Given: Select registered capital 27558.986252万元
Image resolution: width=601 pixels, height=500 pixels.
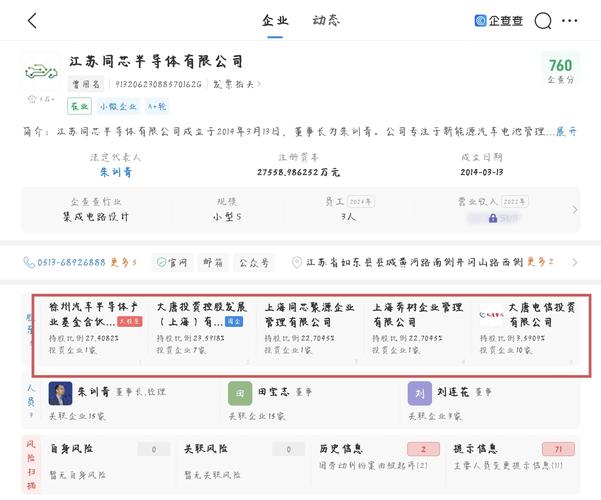Looking at the screenshot, I should click(x=298, y=172).
